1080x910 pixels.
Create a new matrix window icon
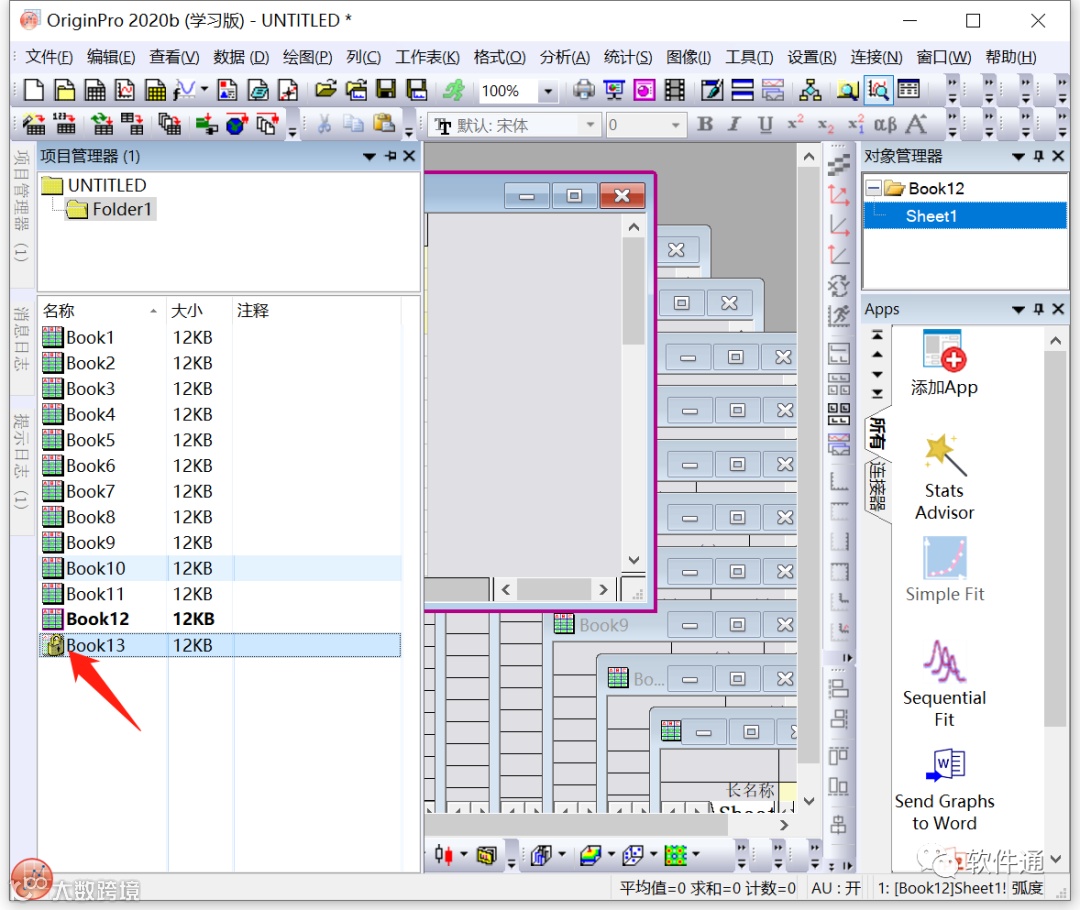pos(156,90)
